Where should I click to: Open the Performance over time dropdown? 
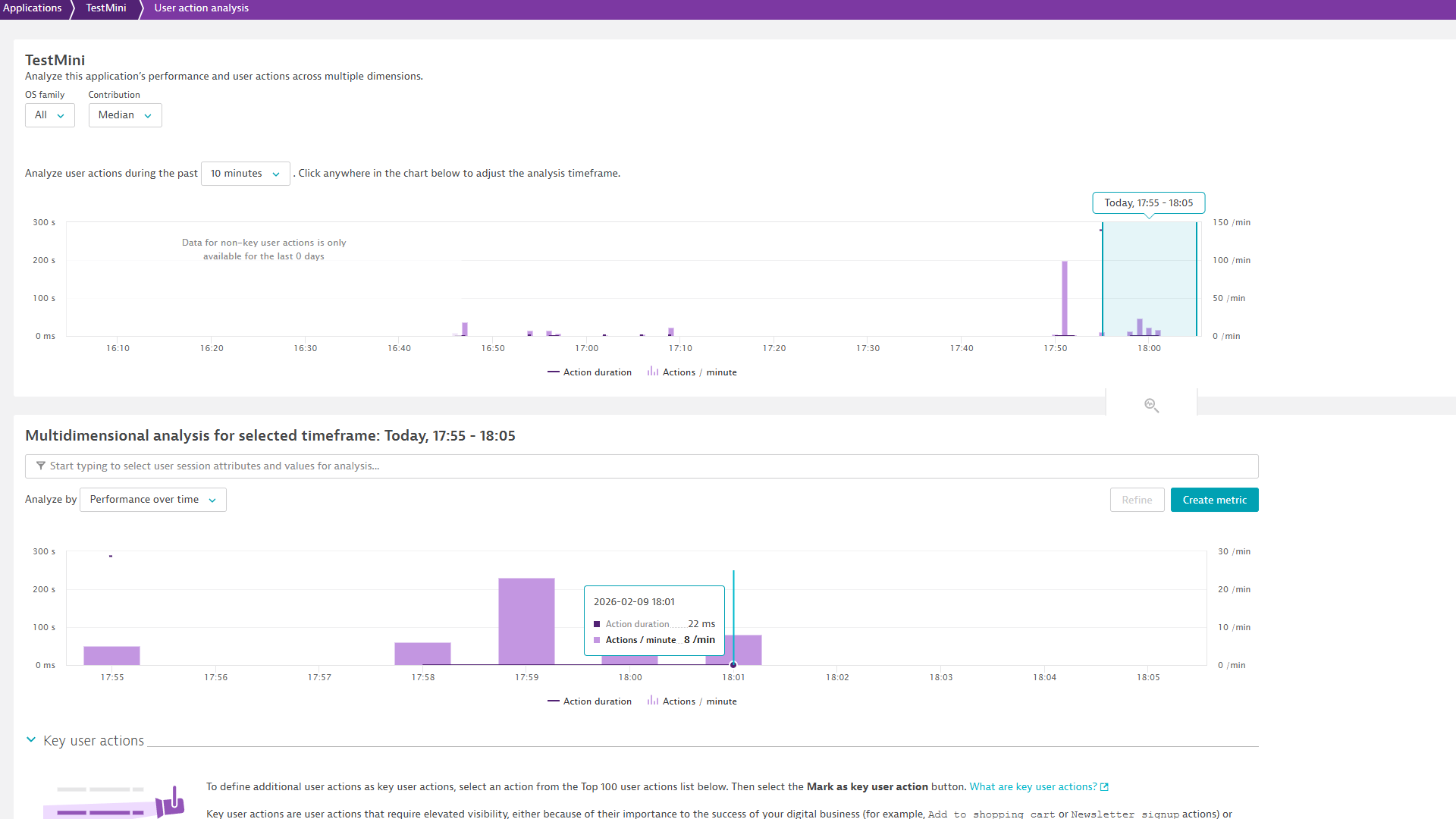click(152, 500)
